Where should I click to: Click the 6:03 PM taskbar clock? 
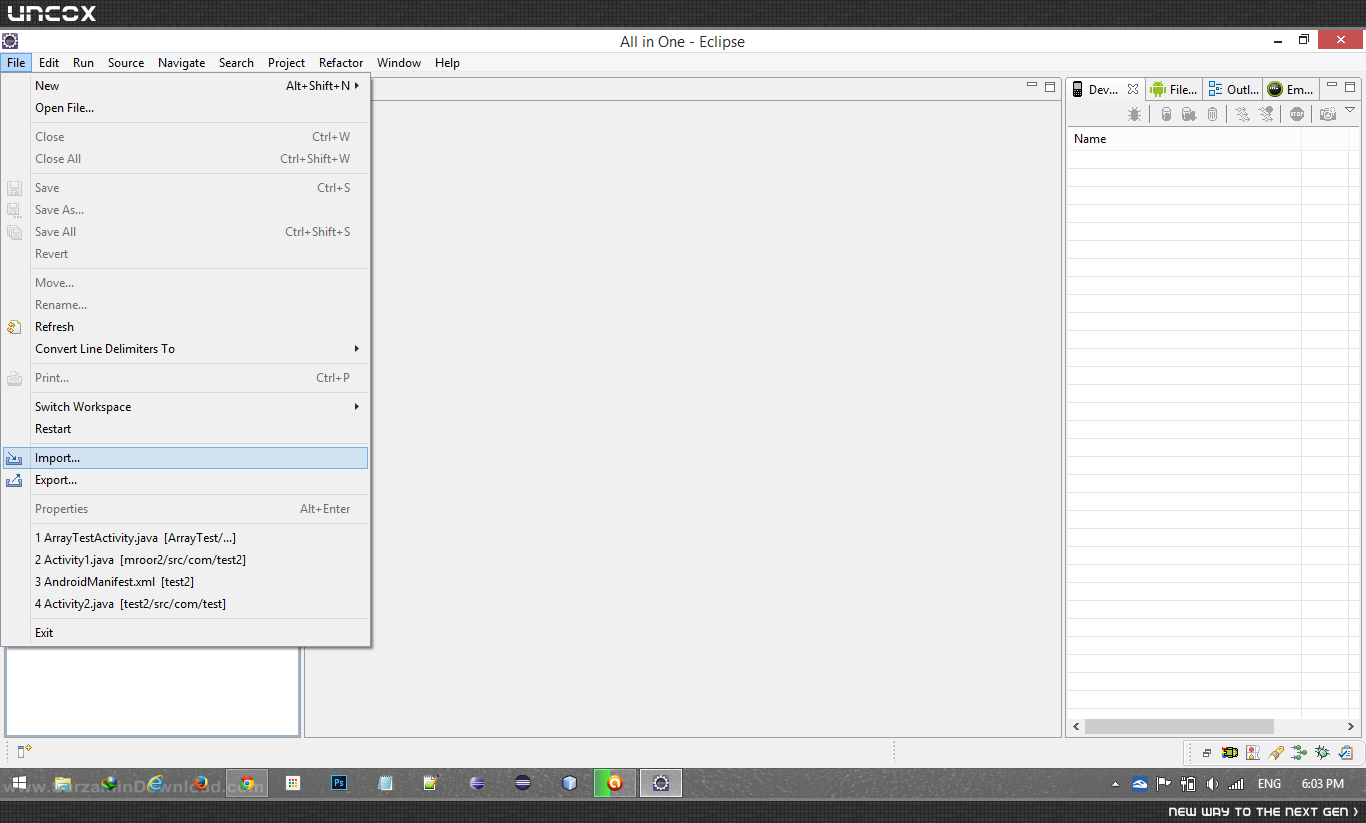(x=1322, y=784)
